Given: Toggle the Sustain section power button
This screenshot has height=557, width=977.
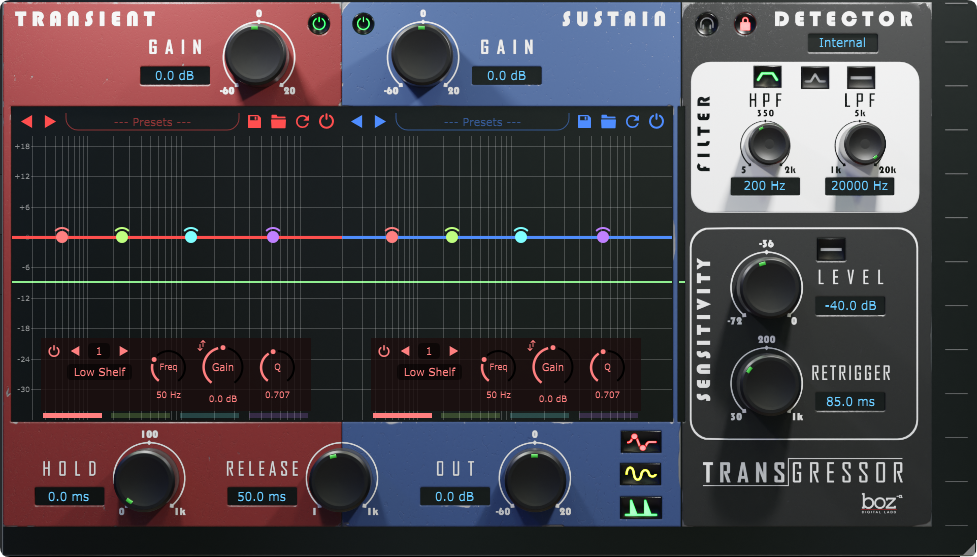Looking at the screenshot, I should [363, 24].
